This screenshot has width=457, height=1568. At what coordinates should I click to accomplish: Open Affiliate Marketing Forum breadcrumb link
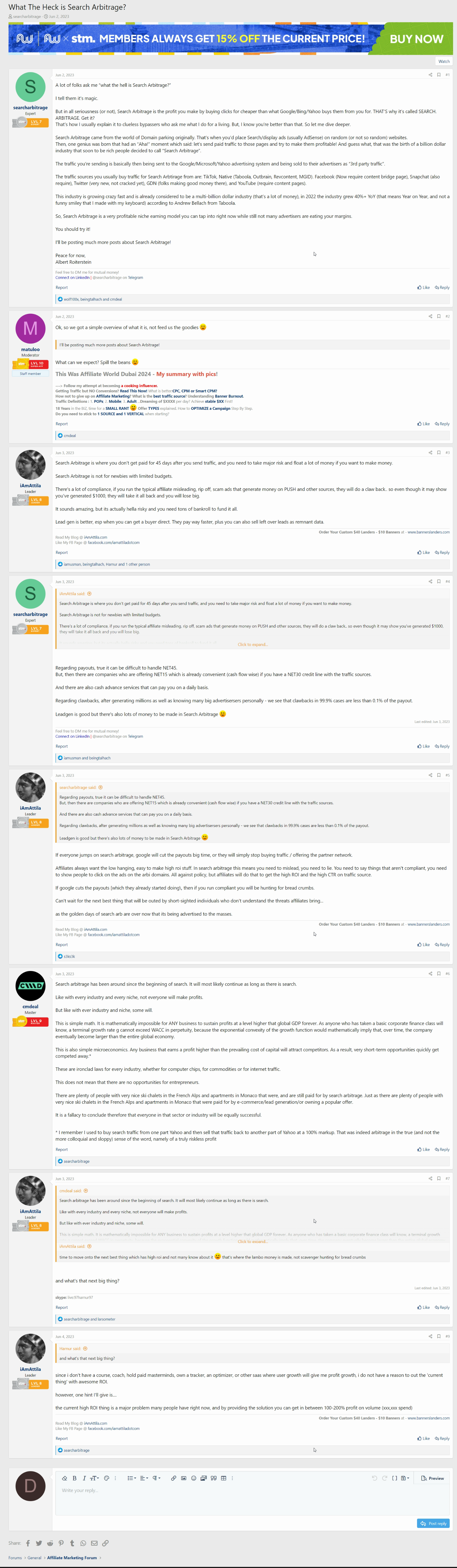tap(72, 1558)
